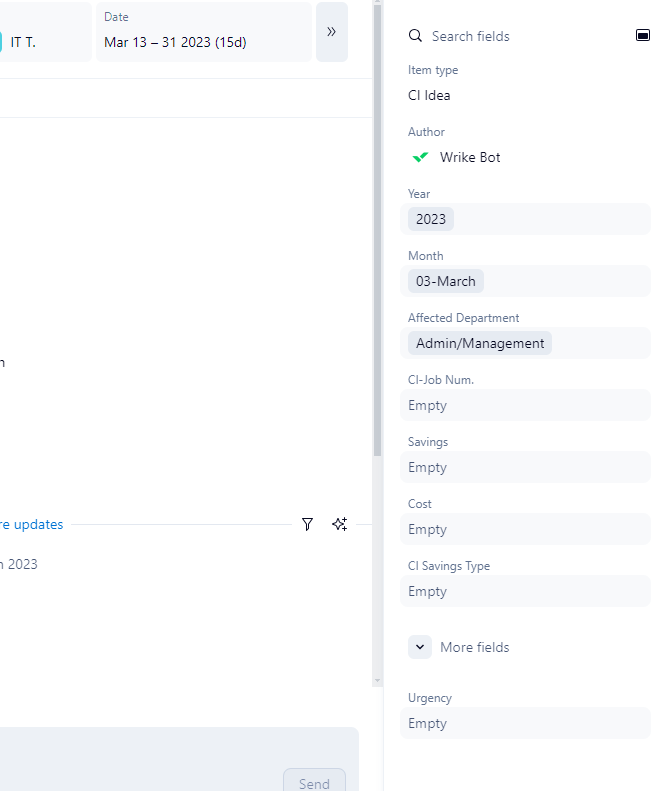Expand the More fields chevron

tap(420, 647)
